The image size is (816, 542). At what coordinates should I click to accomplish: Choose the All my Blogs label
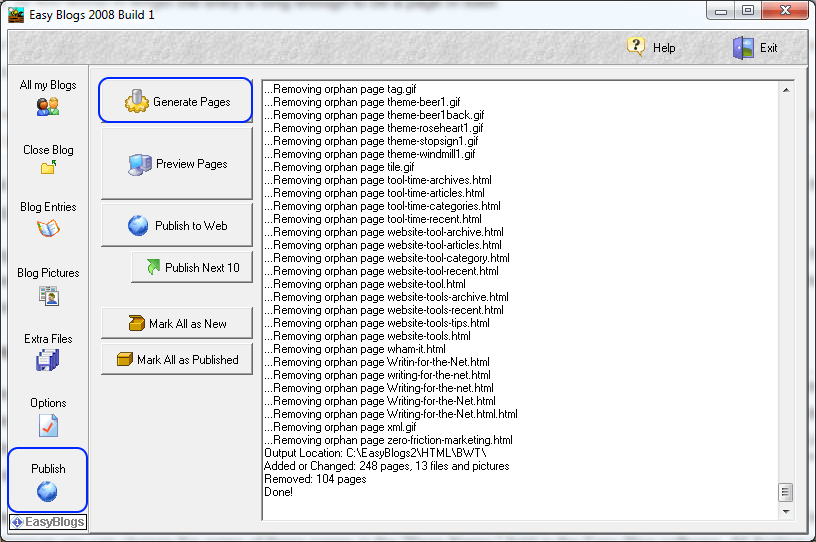48,85
